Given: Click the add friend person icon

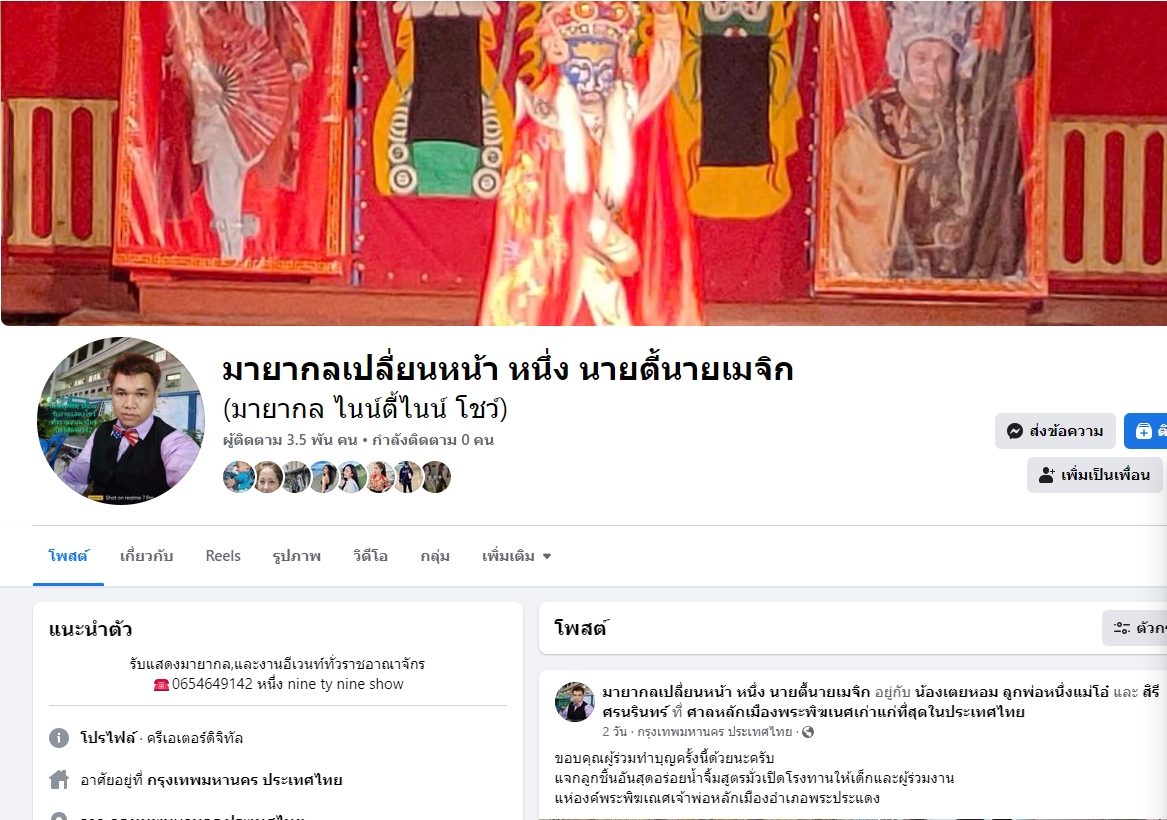Looking at the screenshot, I should click(x=1046, y=475).
